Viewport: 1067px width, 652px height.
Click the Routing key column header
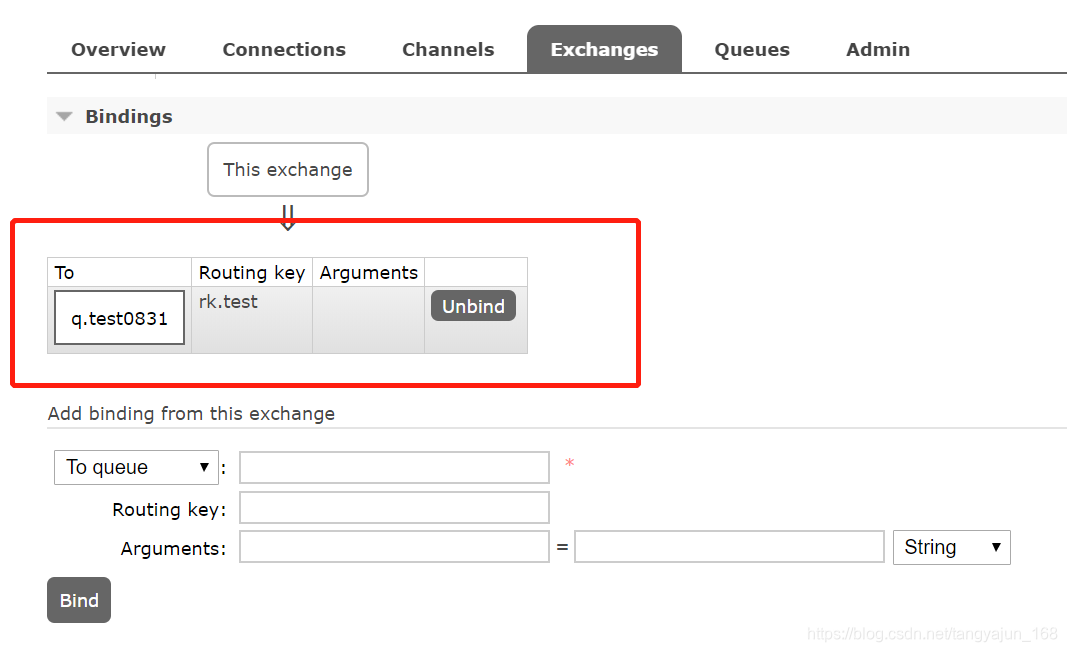coord(252,272)
